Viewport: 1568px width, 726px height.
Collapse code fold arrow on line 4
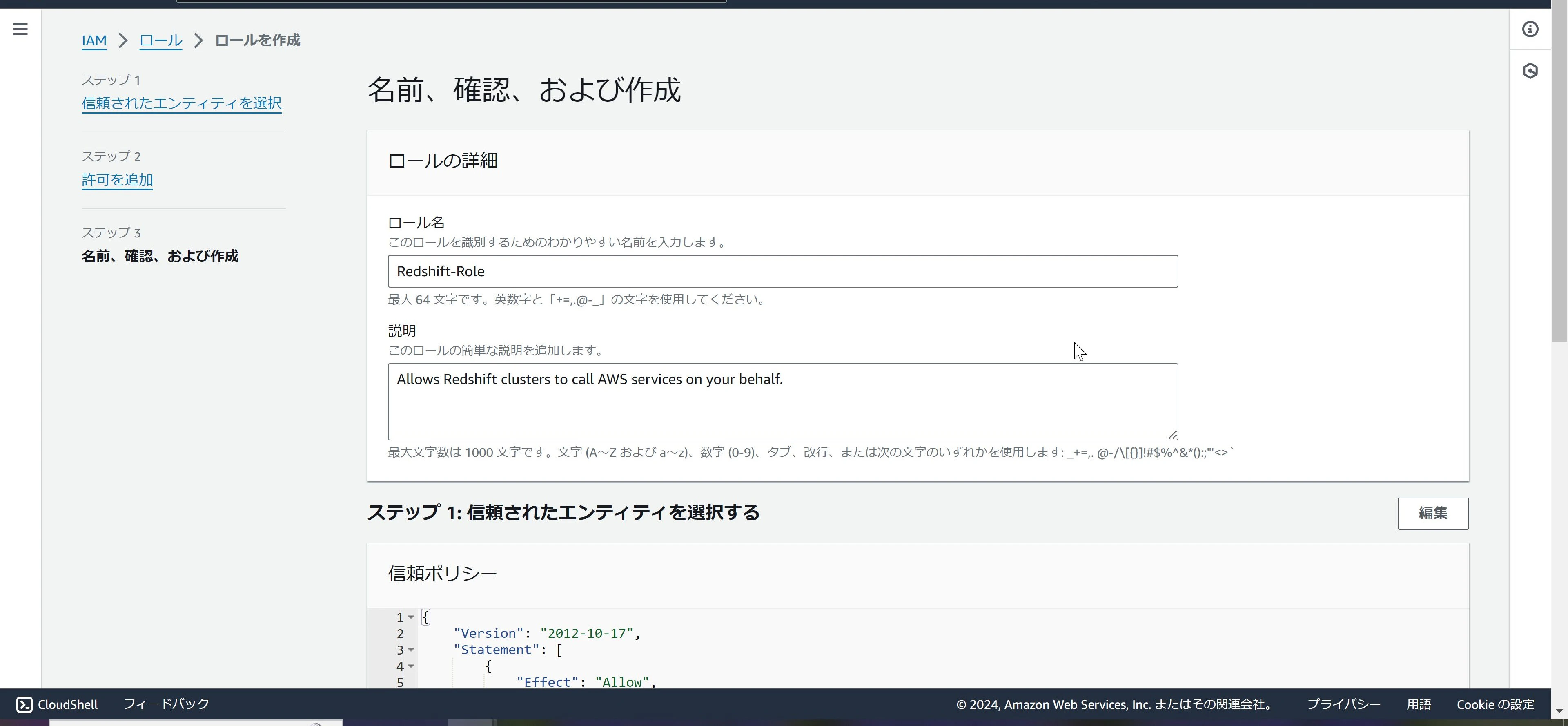pos(411,666)
